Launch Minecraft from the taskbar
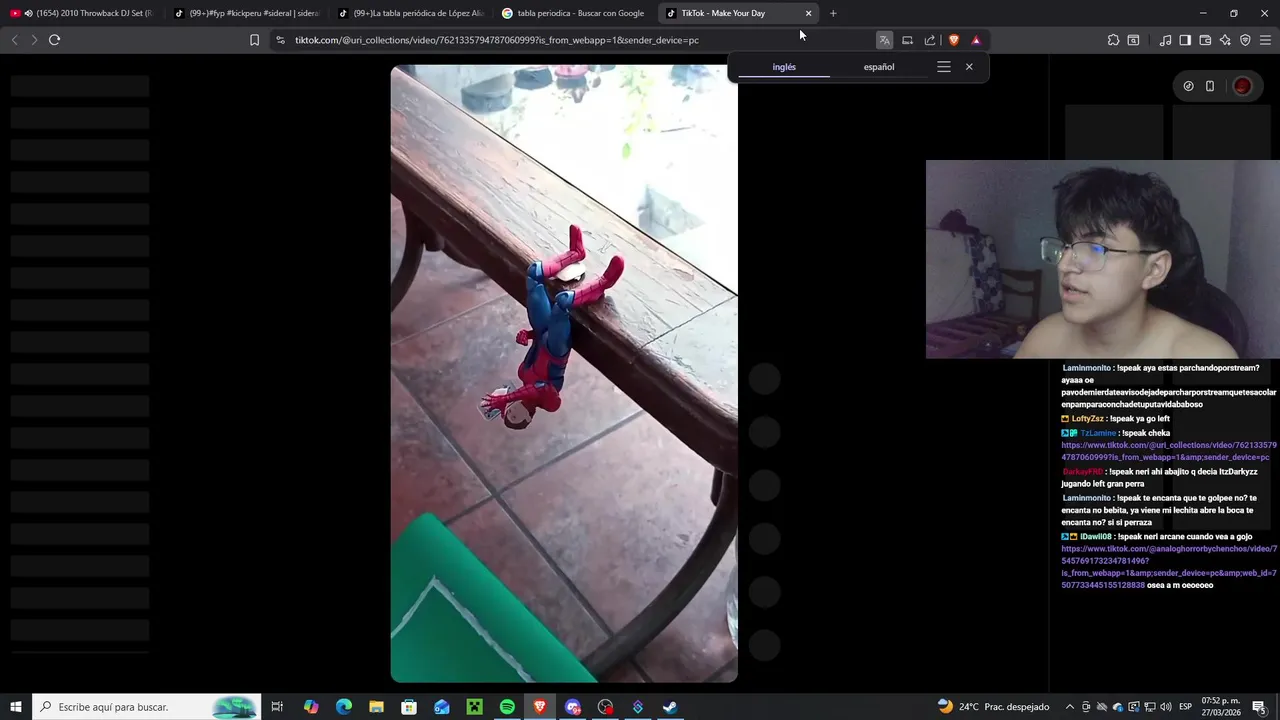Viewport: 1280px width, 720px height. click(x=474, y=707)
